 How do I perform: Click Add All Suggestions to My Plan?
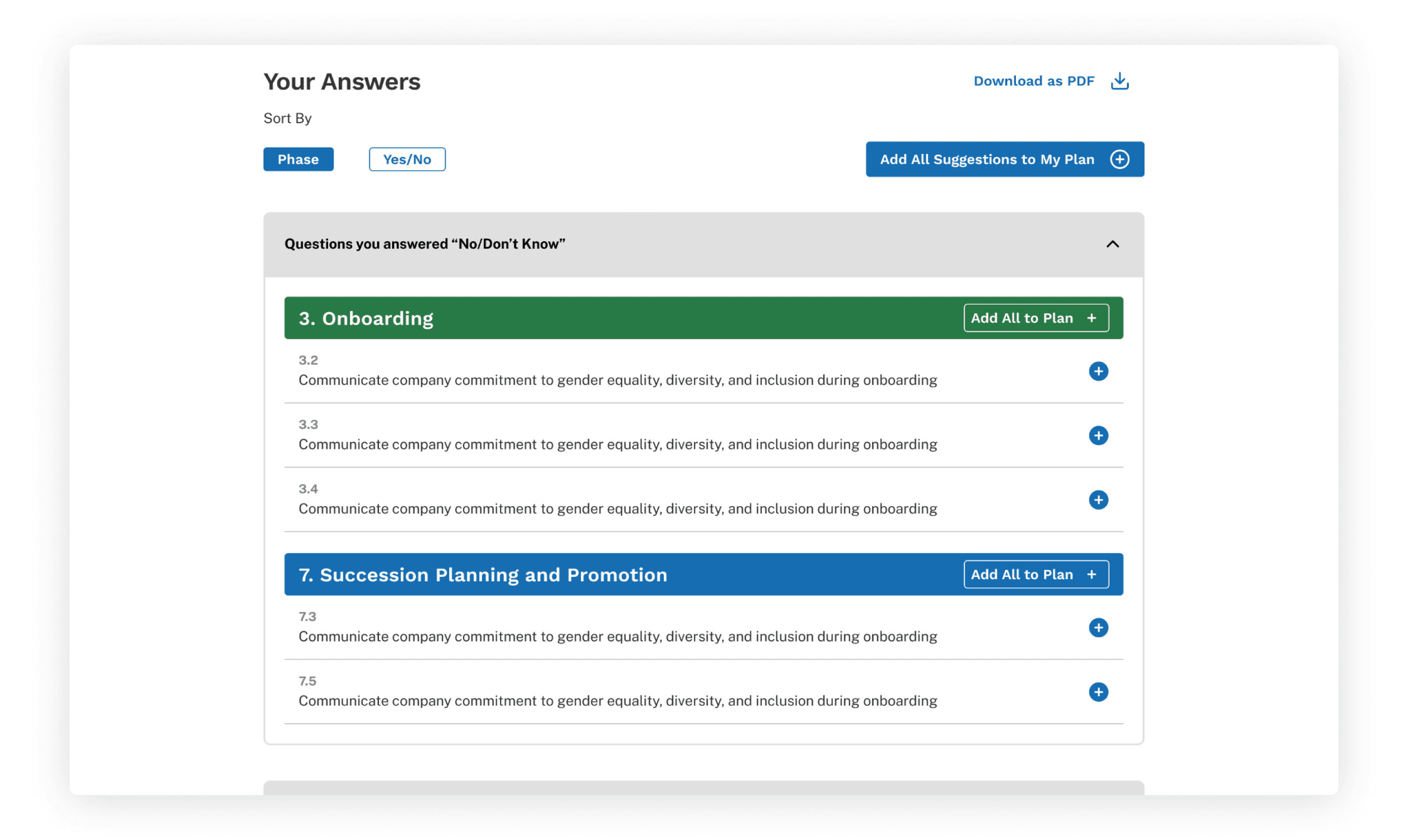(987, 159)
